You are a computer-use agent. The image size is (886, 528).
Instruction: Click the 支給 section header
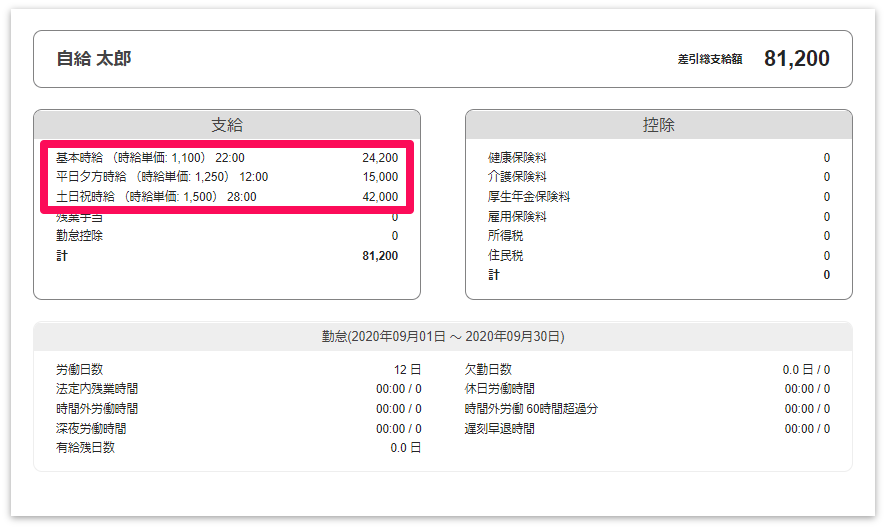pyautogui.click(x=227, y=125)
